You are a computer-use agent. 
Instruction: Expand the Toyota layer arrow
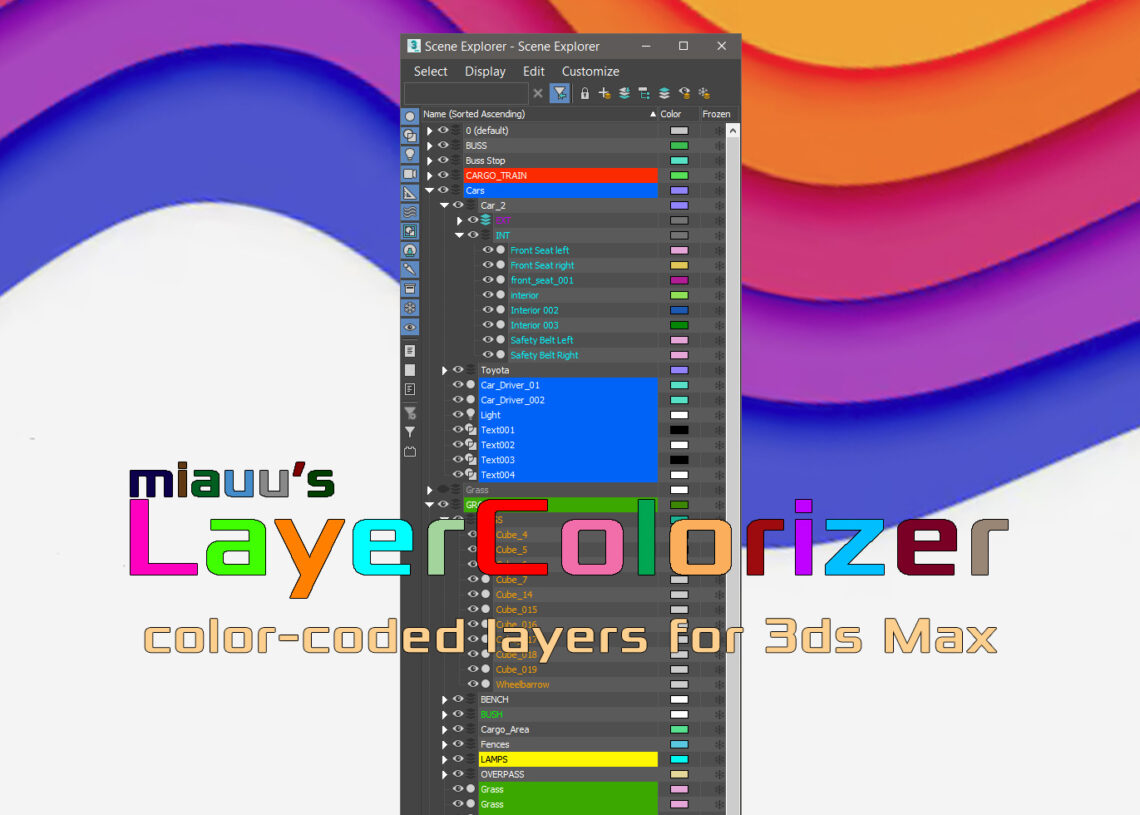(x=443, y=370)
